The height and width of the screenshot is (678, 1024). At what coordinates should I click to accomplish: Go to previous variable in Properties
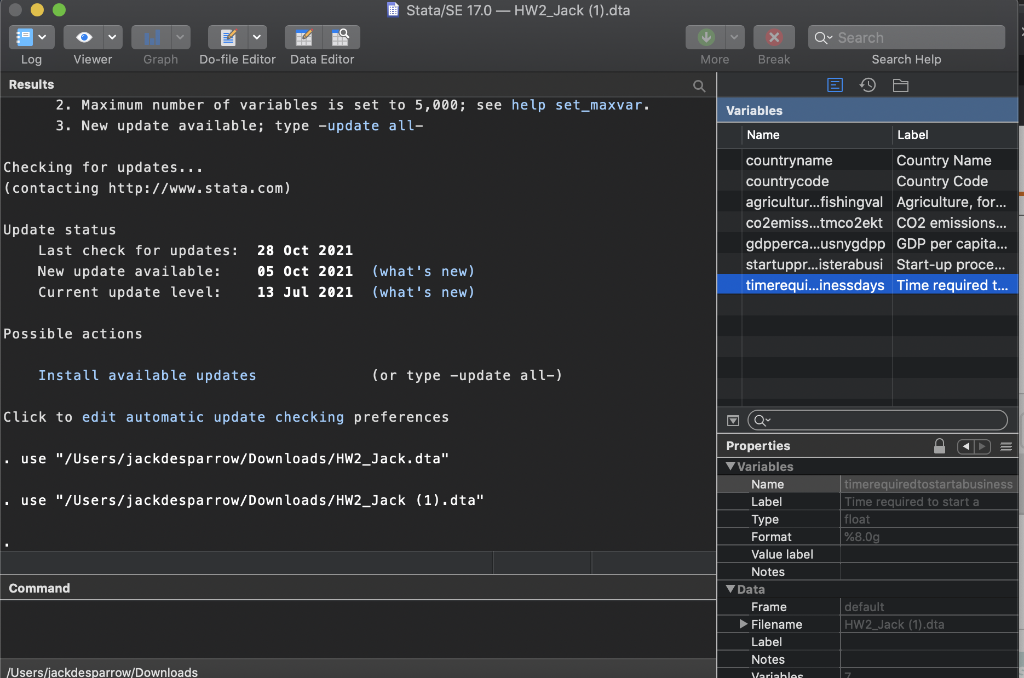pos(966,447)
